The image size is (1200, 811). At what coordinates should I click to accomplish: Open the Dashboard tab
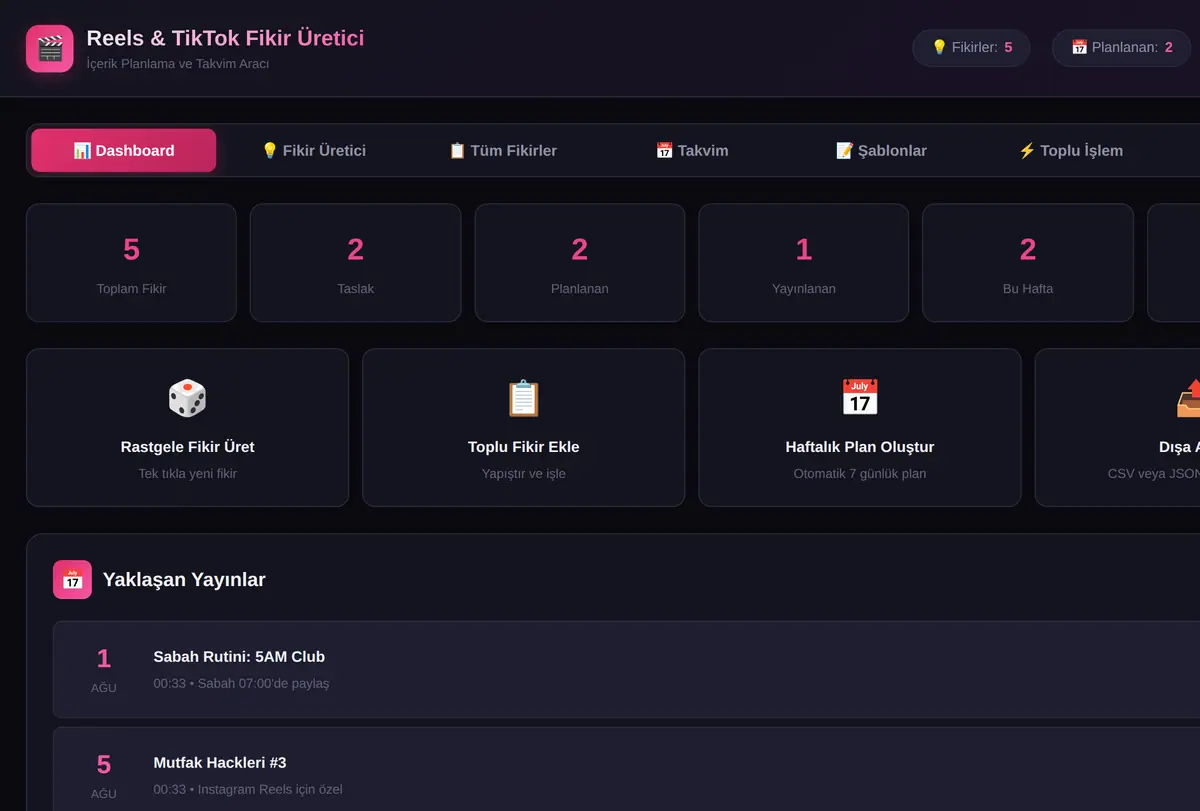click(x=124, y=151)
